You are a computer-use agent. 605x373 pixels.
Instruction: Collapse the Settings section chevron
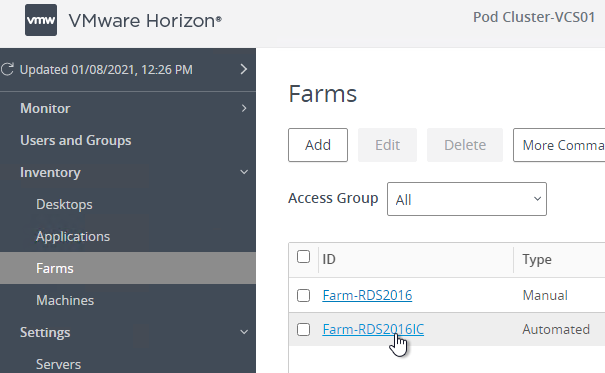coord(244,332)
